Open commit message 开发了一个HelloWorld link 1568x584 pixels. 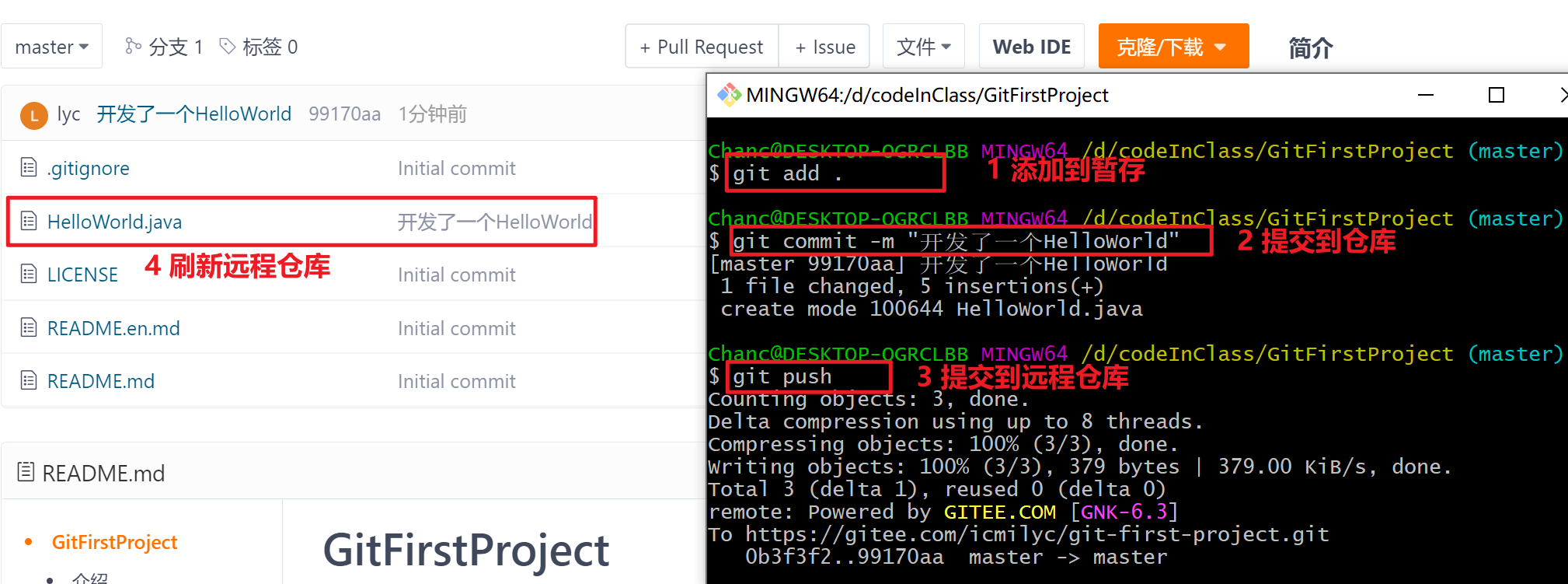193,114
